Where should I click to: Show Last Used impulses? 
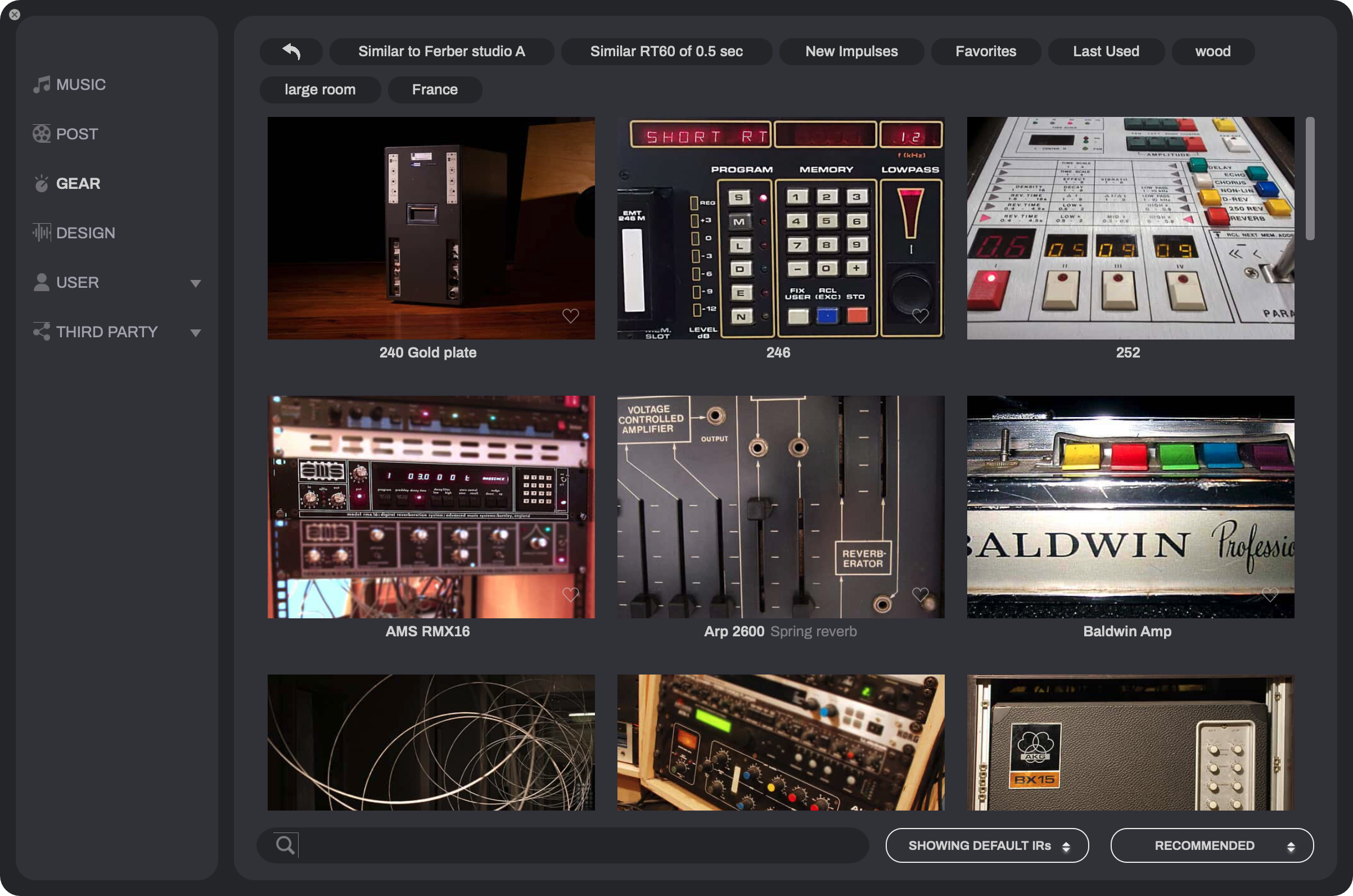coord(1106,51)
